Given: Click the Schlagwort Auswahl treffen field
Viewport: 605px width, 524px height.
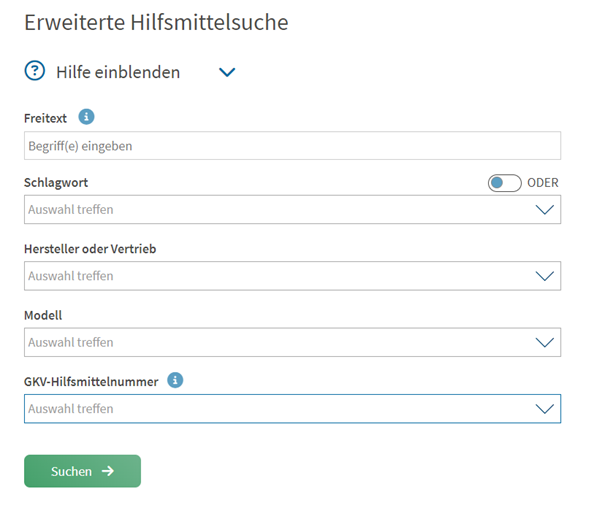Looking at the screenshot, I should (x=292, y=210).
